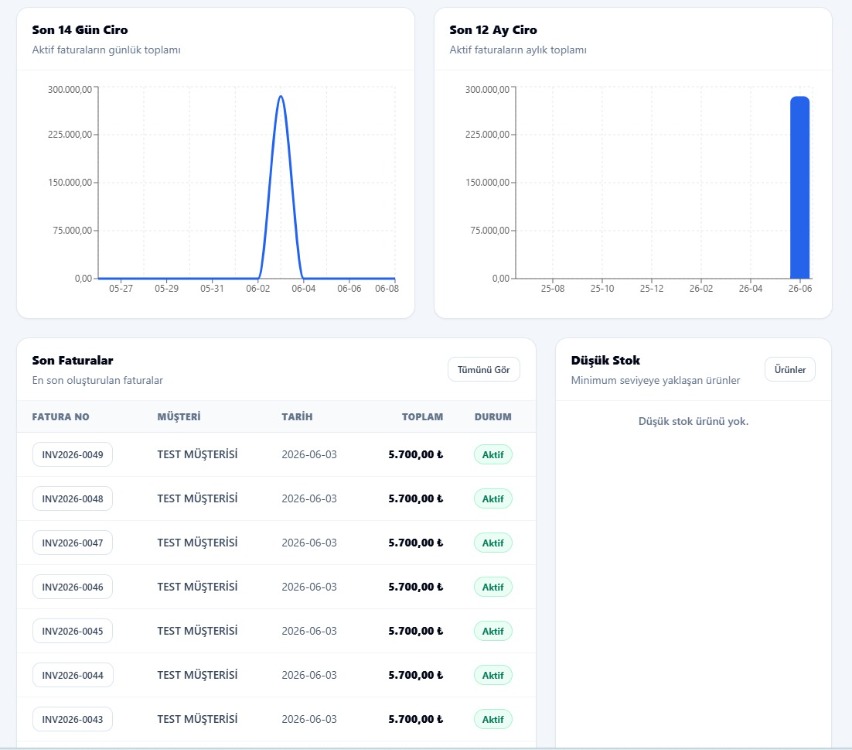Select invoice number INV2026-0045

pyautogui.click(x=72, y=631)
